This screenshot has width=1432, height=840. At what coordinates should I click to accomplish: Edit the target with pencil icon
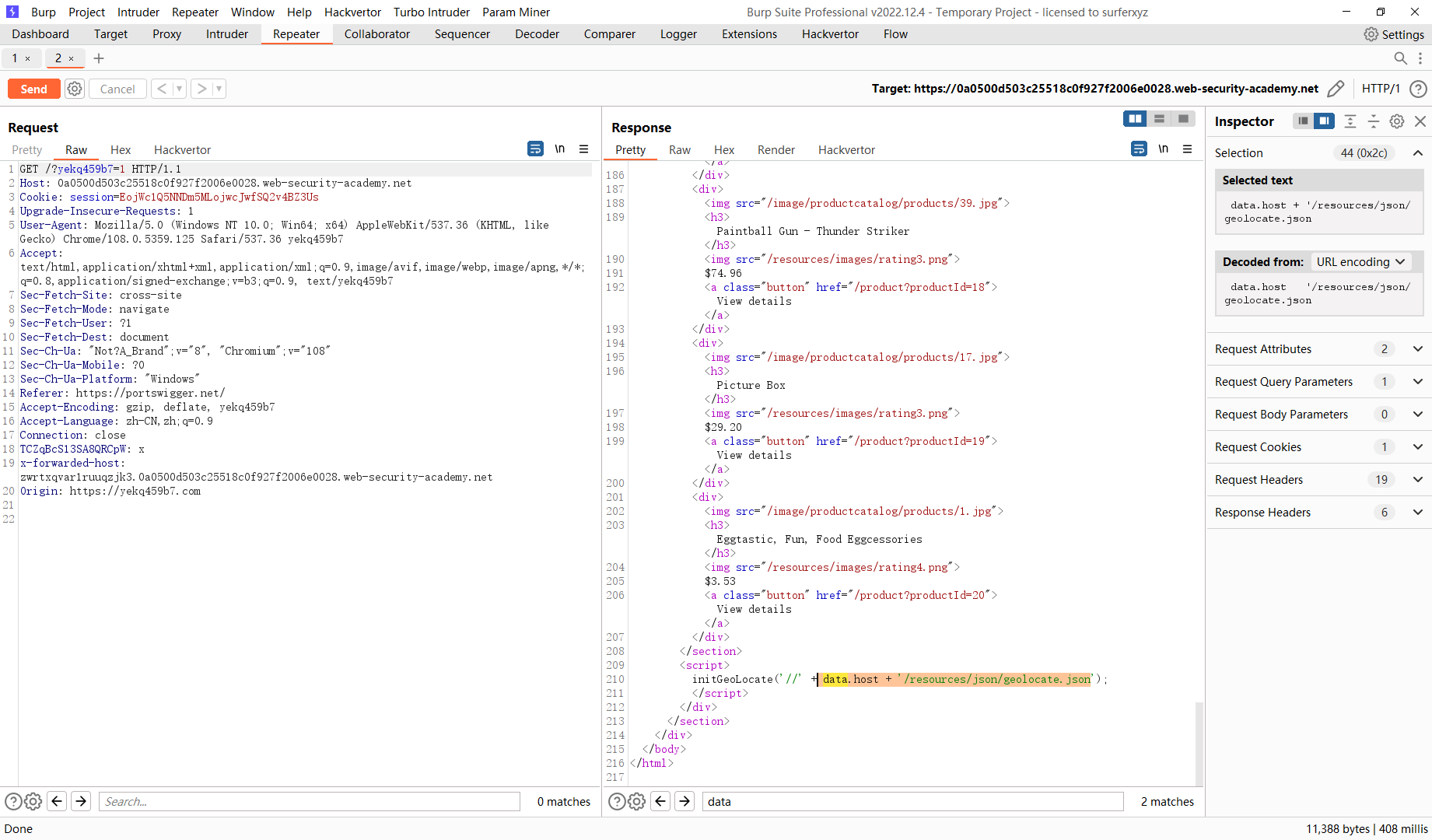1336,89
